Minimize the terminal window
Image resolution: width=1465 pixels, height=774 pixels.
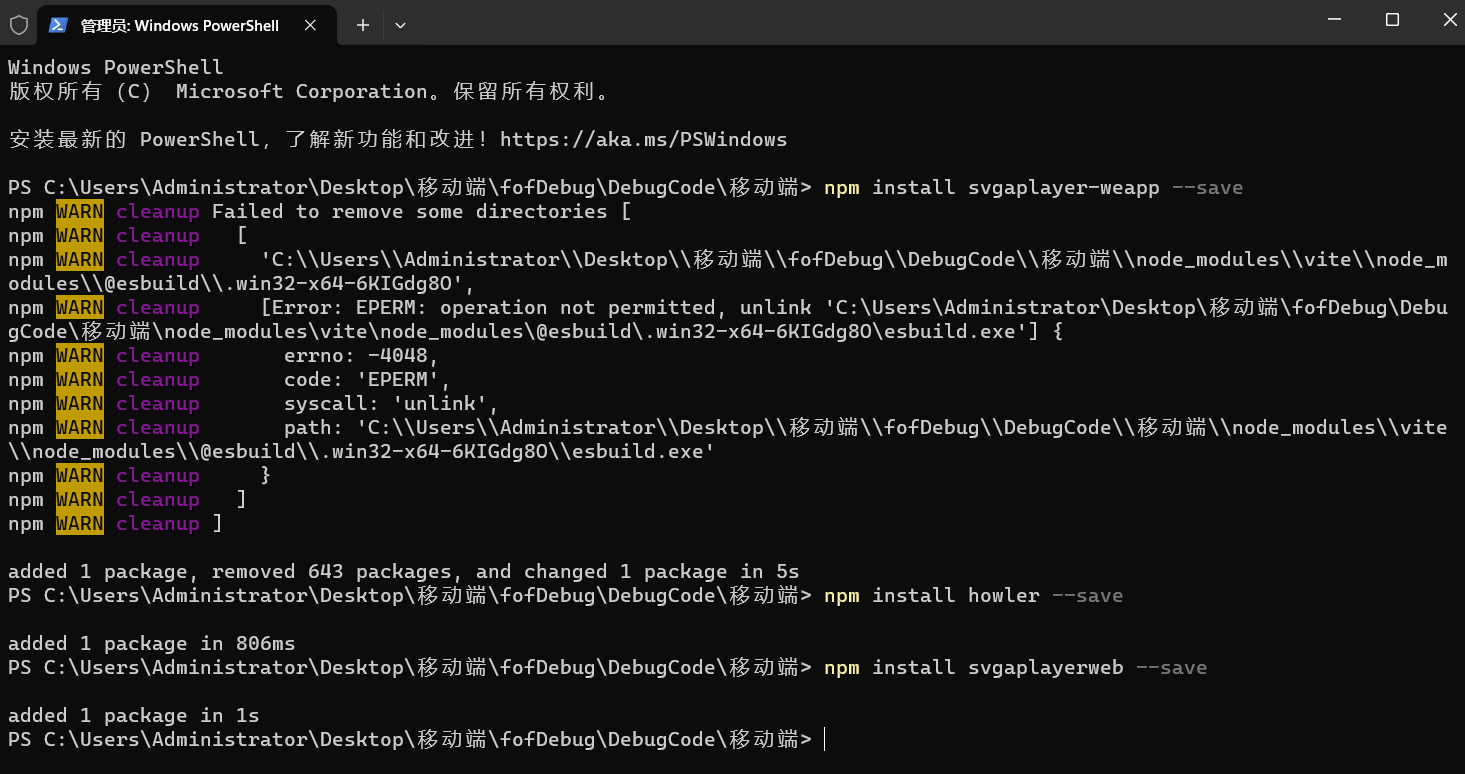click(x=1335, y=20)
